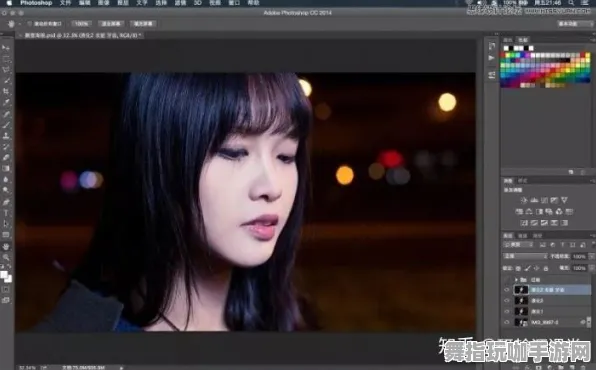Add a Color Balance adjustment
This screenshot has height=370, width=596.
click(529, 212)
